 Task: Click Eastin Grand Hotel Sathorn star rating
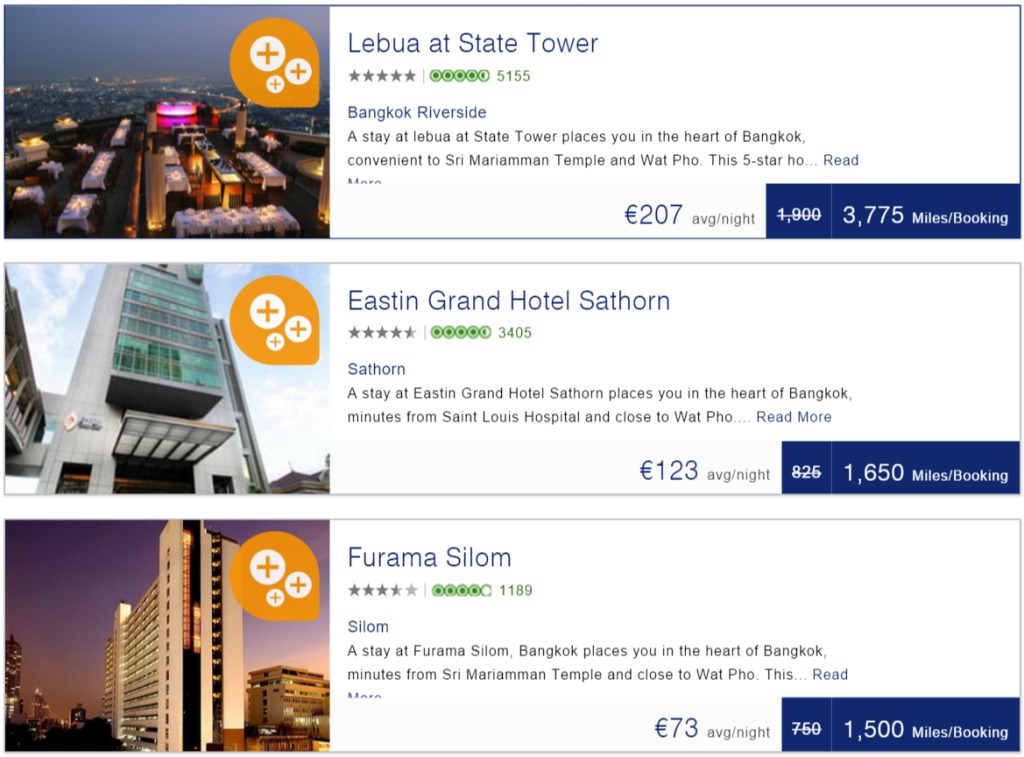coord(382,333)
